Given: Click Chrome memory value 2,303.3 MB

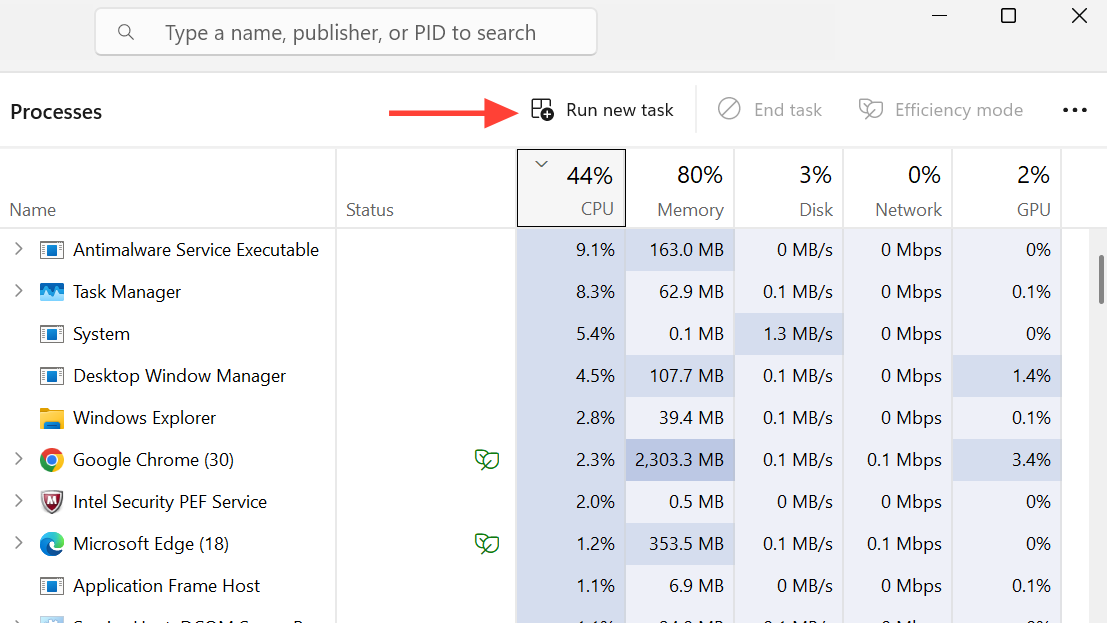Looking at the screenshot, I should [x=679, y=460].
